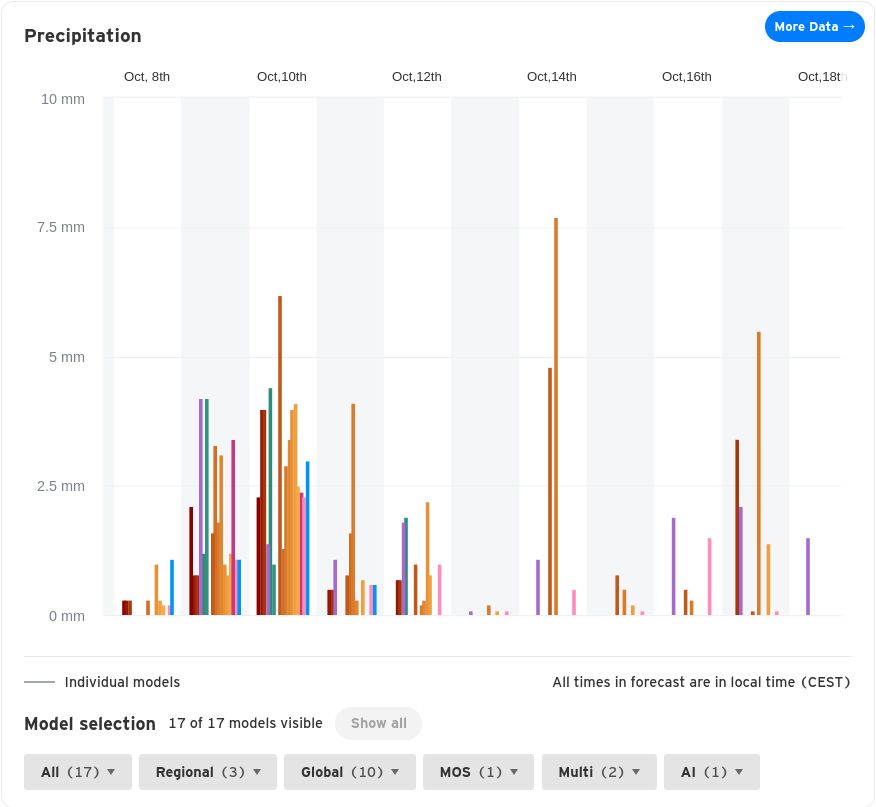Select the '2.5 mm' axis value
Screen dimensions: 876x807
(61, 486)
